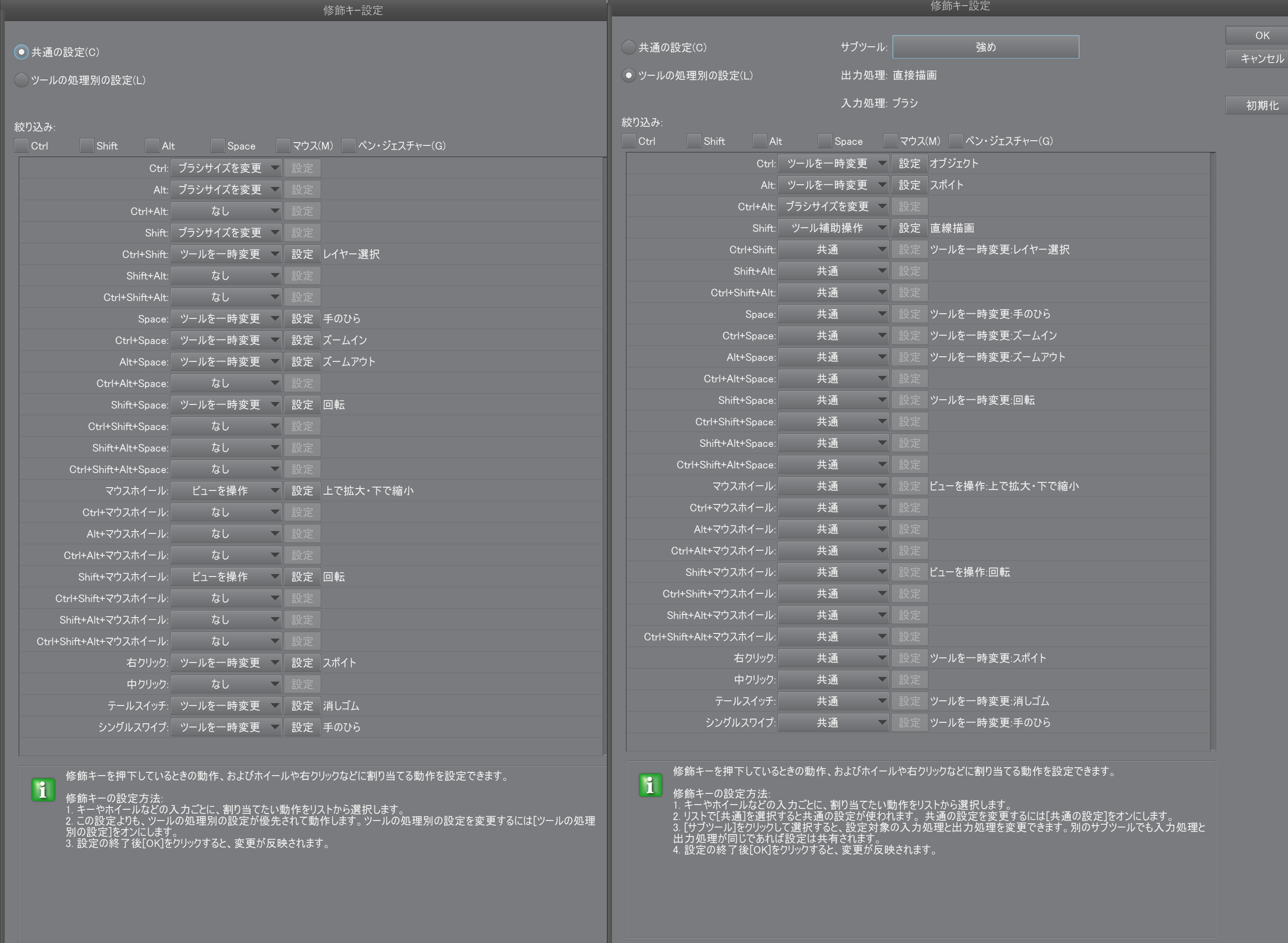The image size is (1288, 943).
Task: Select 共通の設定 radio in right dialog
Action: (x=629, y=47)
